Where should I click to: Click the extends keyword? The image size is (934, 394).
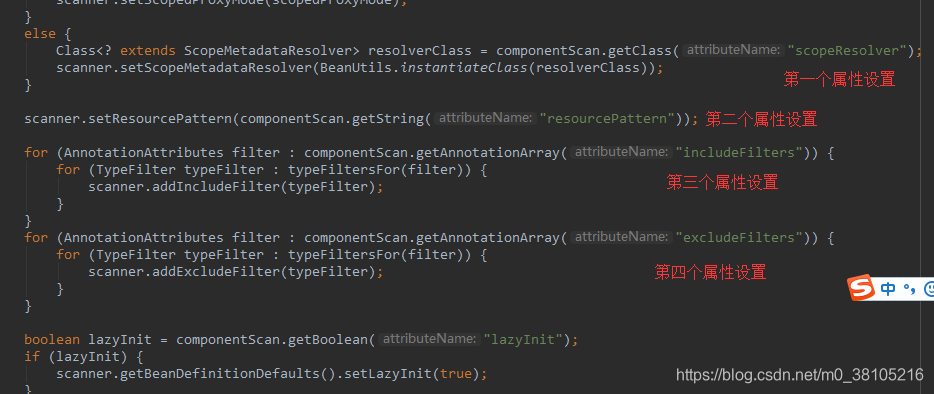(148, 51)
